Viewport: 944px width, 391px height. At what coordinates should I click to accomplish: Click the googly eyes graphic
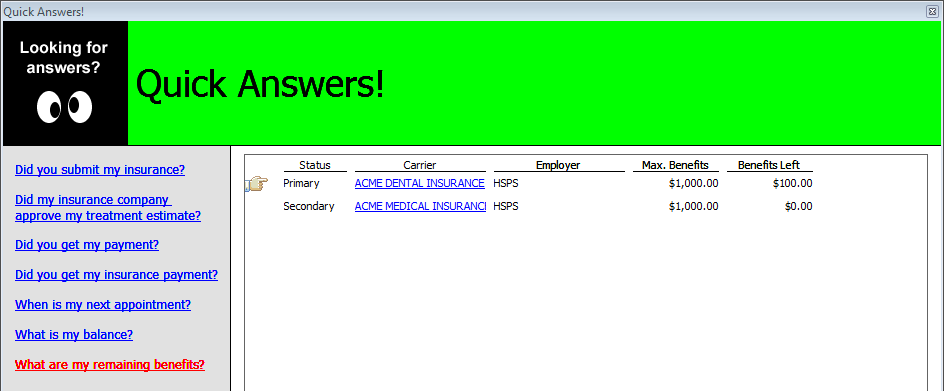point(64,107)
